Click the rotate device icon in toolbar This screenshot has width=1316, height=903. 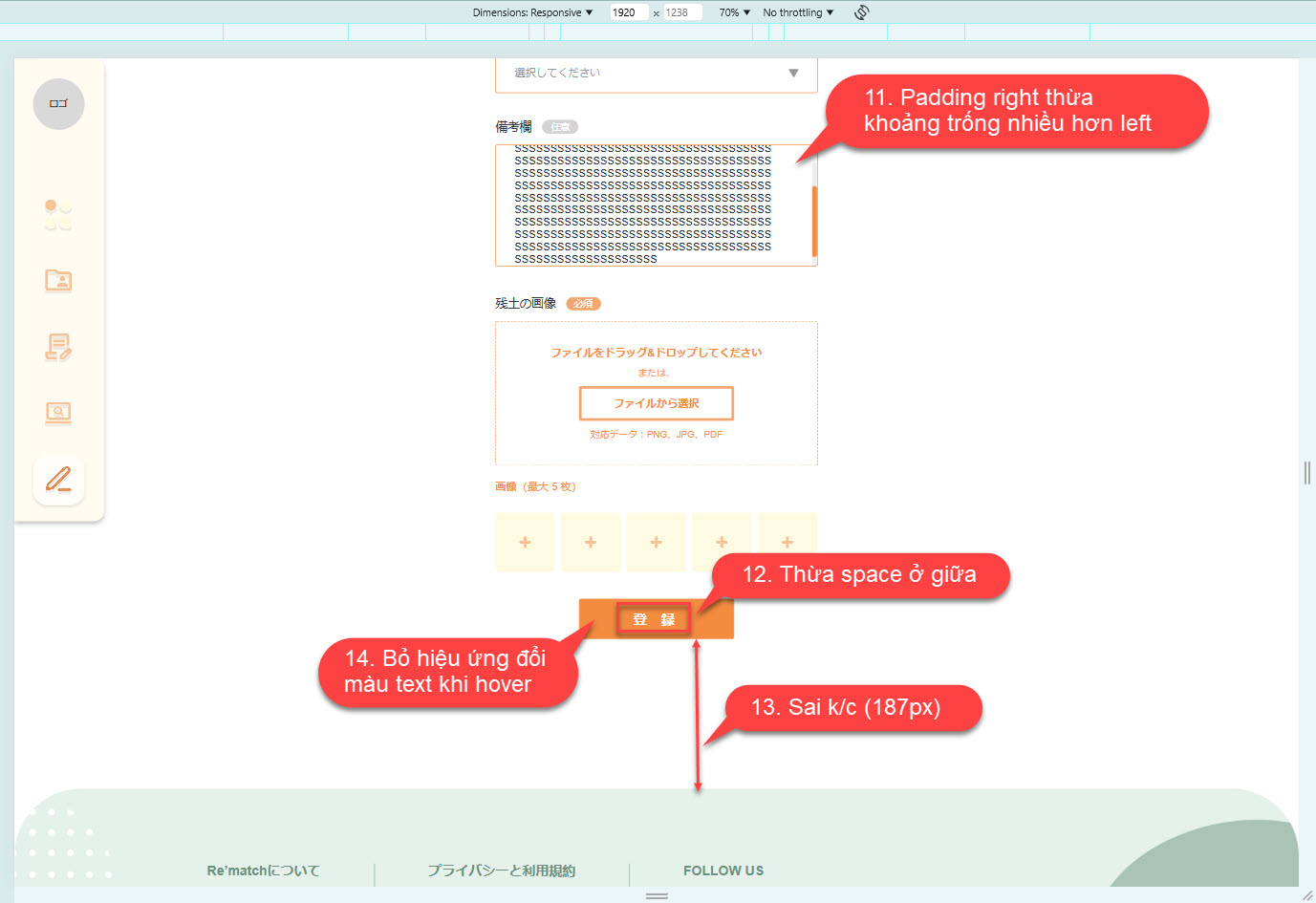coord(861,12)
